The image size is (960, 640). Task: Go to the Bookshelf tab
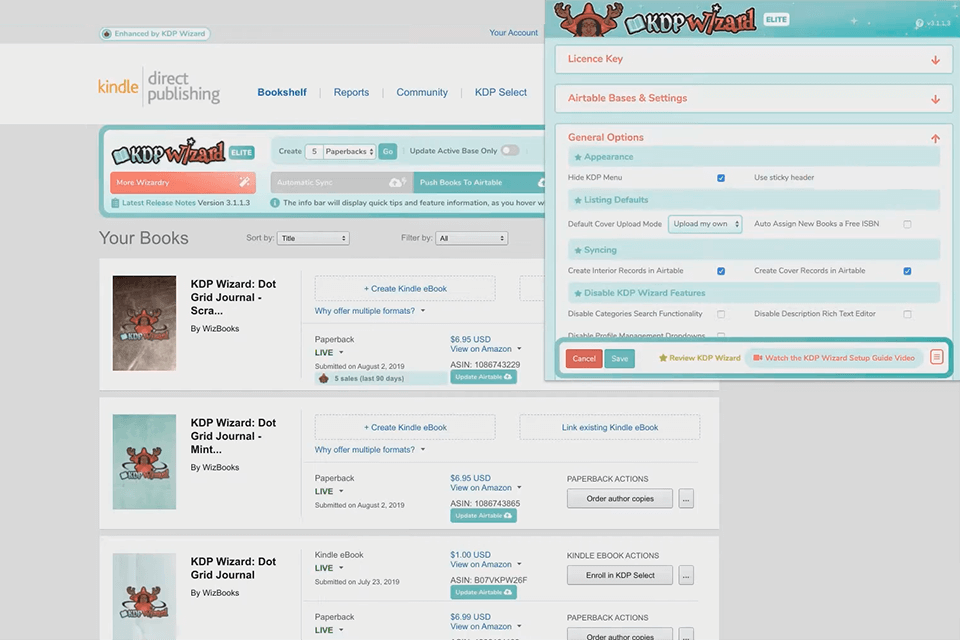282,92
